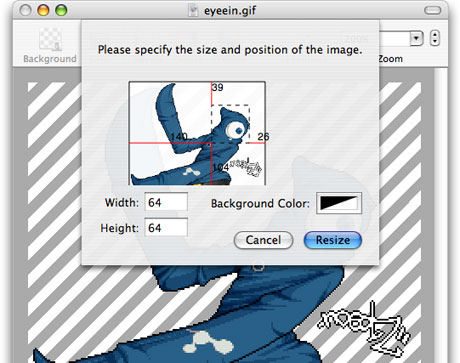Click the blue Resize button
This screenshot has height=363, width=460.
coord(333,240)
